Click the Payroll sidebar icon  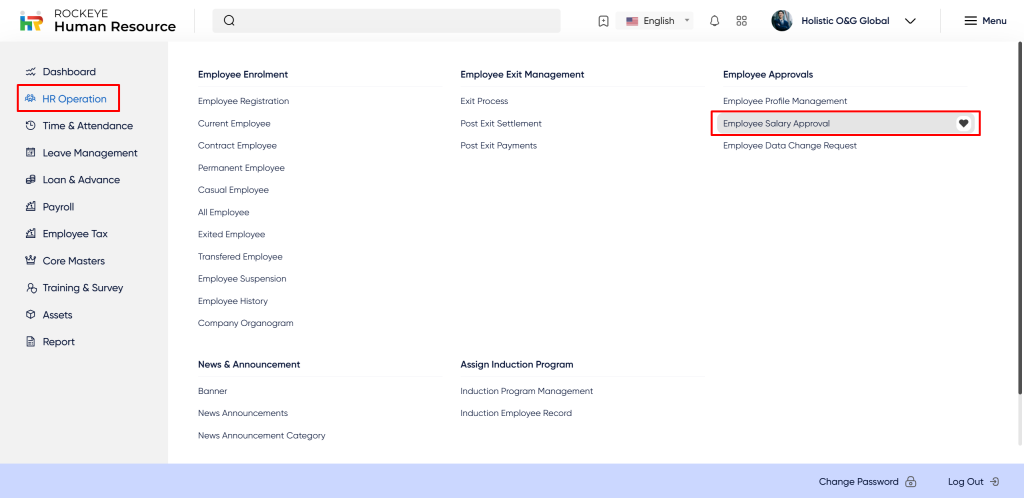coord(31,207)
